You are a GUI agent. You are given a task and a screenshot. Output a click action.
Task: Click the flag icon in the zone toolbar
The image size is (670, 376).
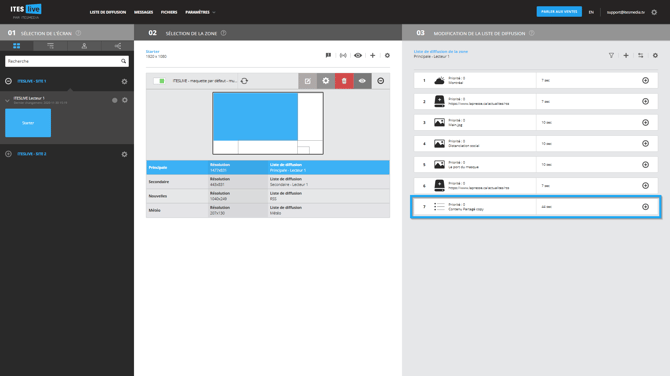[x=328, y=56]
